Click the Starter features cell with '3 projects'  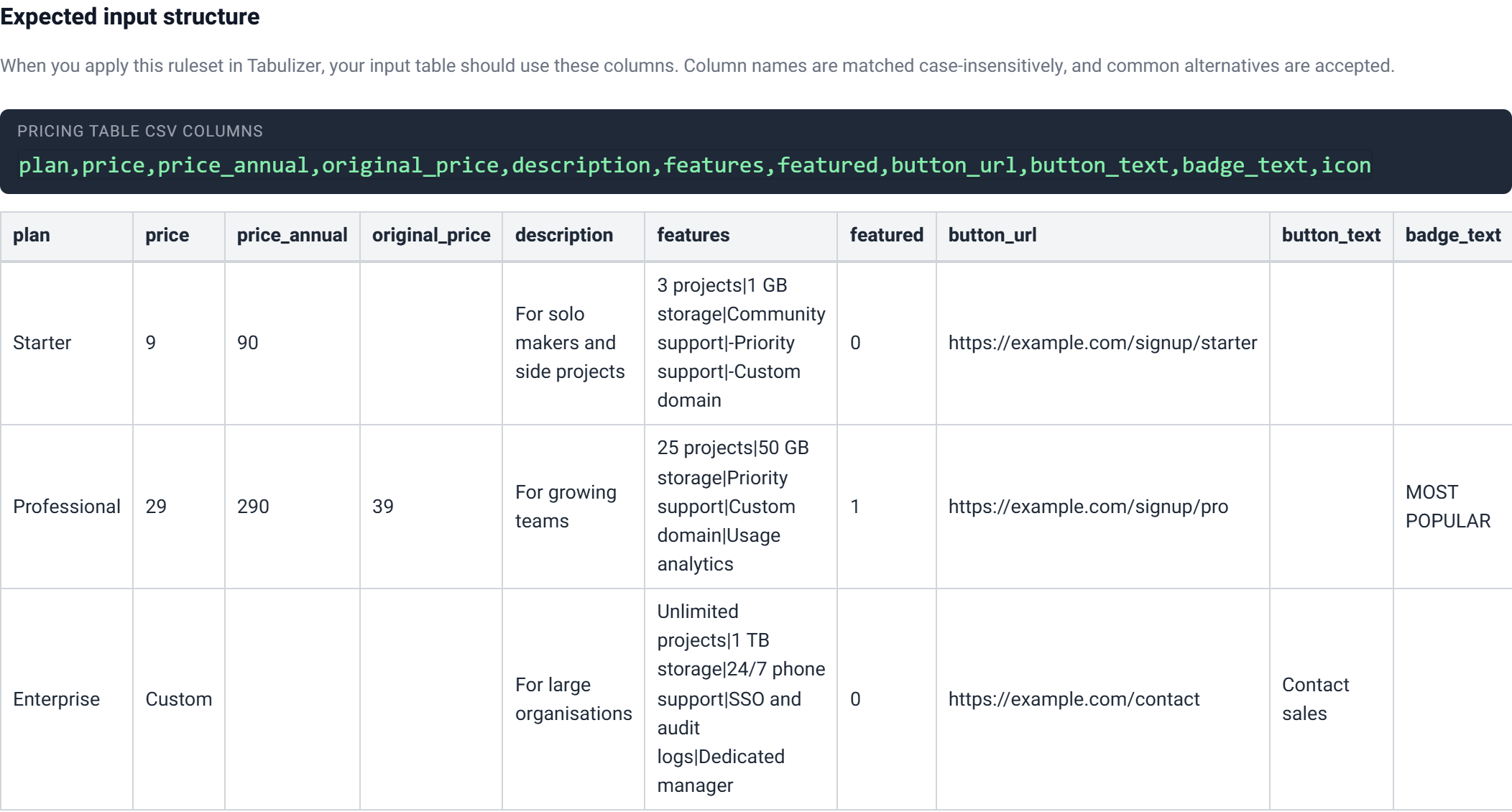click(741, 343)
